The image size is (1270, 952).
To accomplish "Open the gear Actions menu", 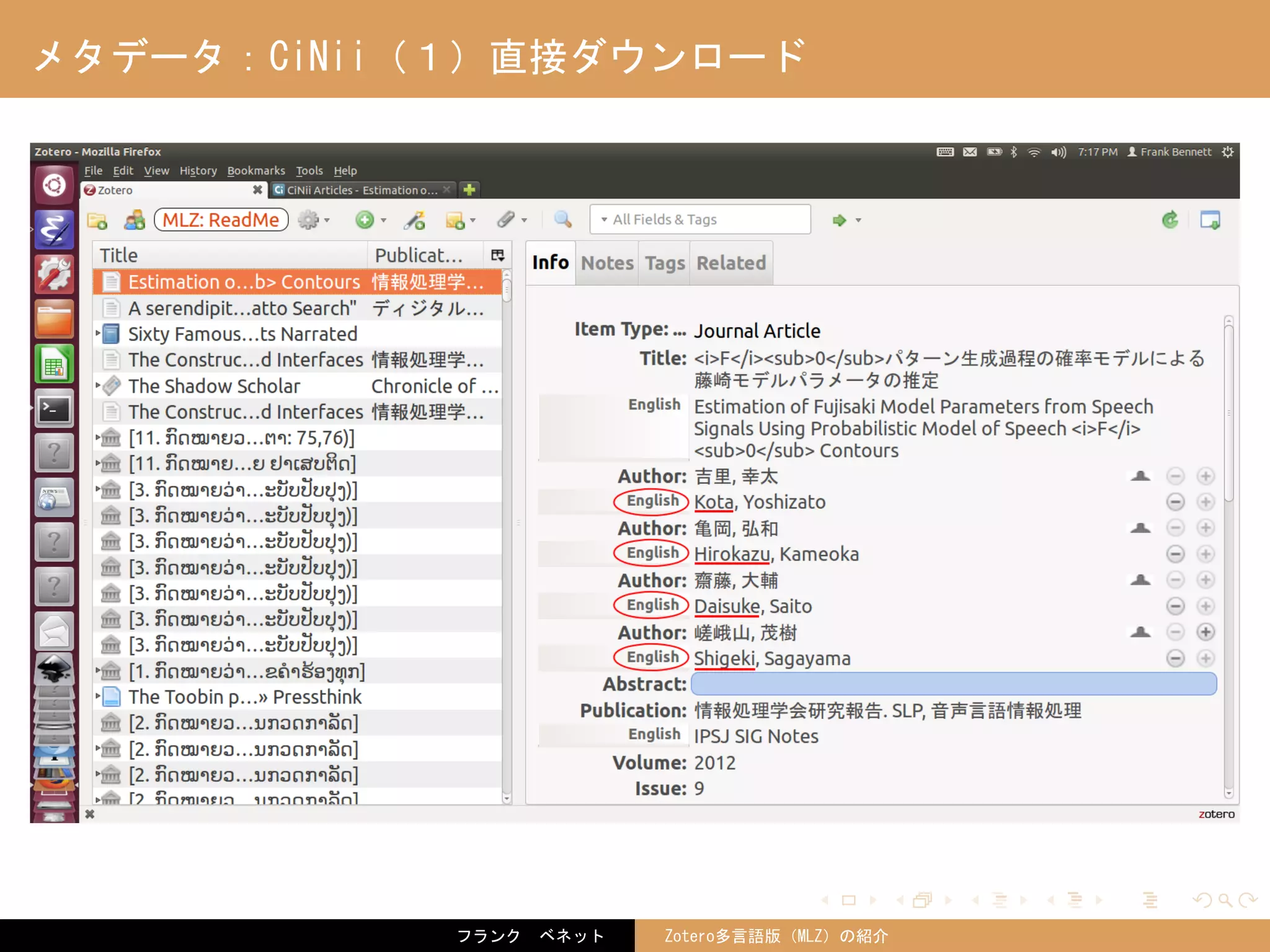I will click(313, 220).
